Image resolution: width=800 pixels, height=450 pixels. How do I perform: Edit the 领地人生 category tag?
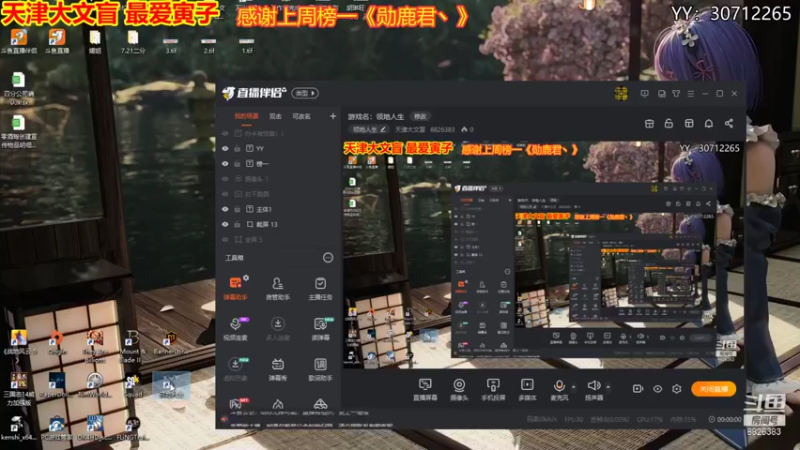370,130
